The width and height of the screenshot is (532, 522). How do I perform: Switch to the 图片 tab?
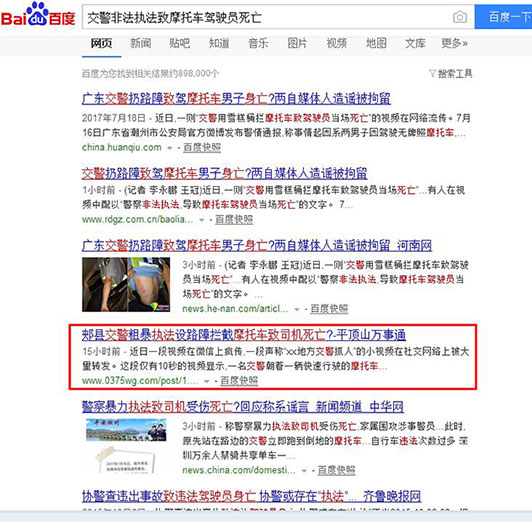[x=297, y=43]
